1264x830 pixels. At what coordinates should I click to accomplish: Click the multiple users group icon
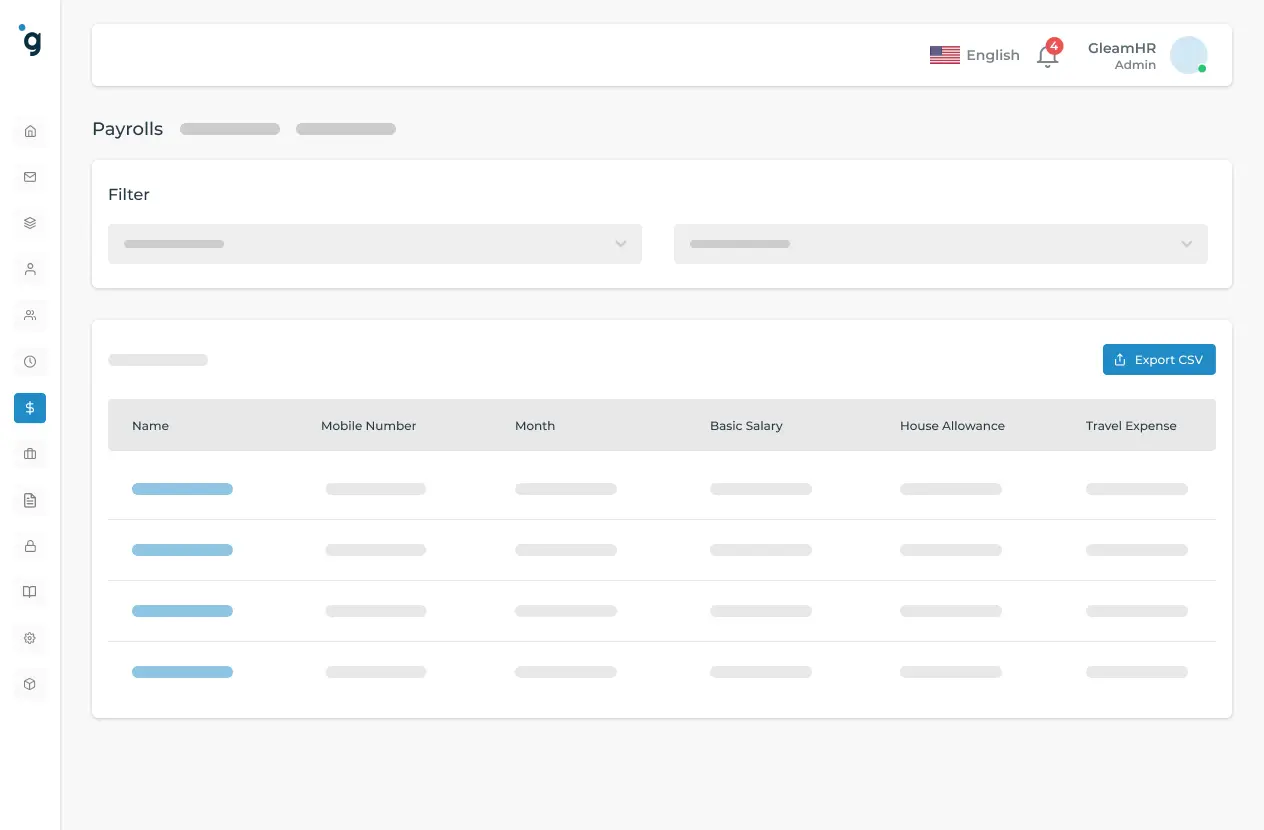(x=30, y=315)
